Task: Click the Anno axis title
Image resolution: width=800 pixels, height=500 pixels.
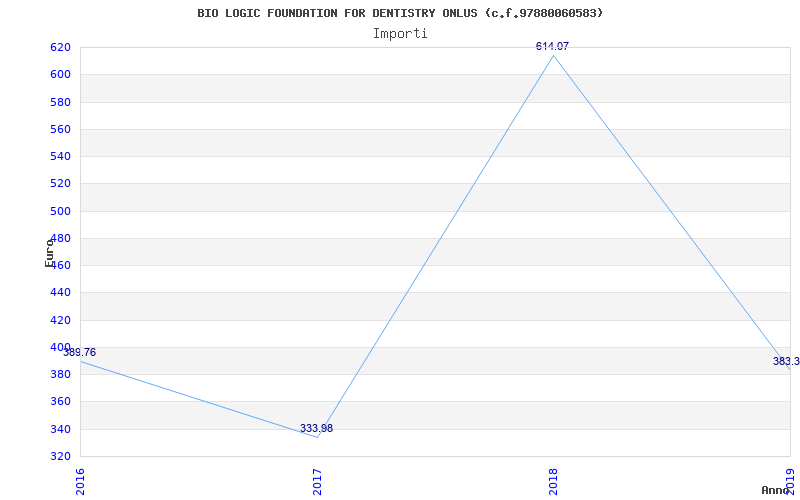Action: click(775, 490)
